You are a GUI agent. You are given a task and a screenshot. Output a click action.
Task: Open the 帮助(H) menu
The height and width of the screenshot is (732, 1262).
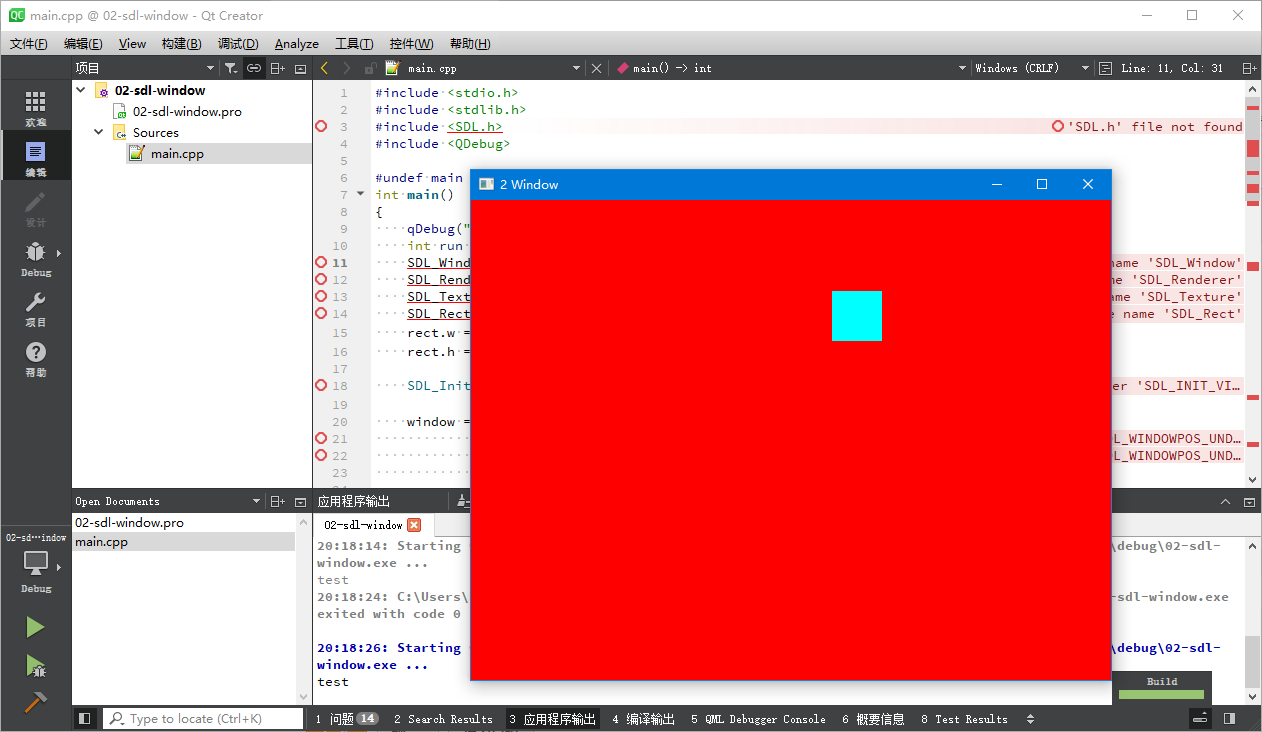[470, 44]
